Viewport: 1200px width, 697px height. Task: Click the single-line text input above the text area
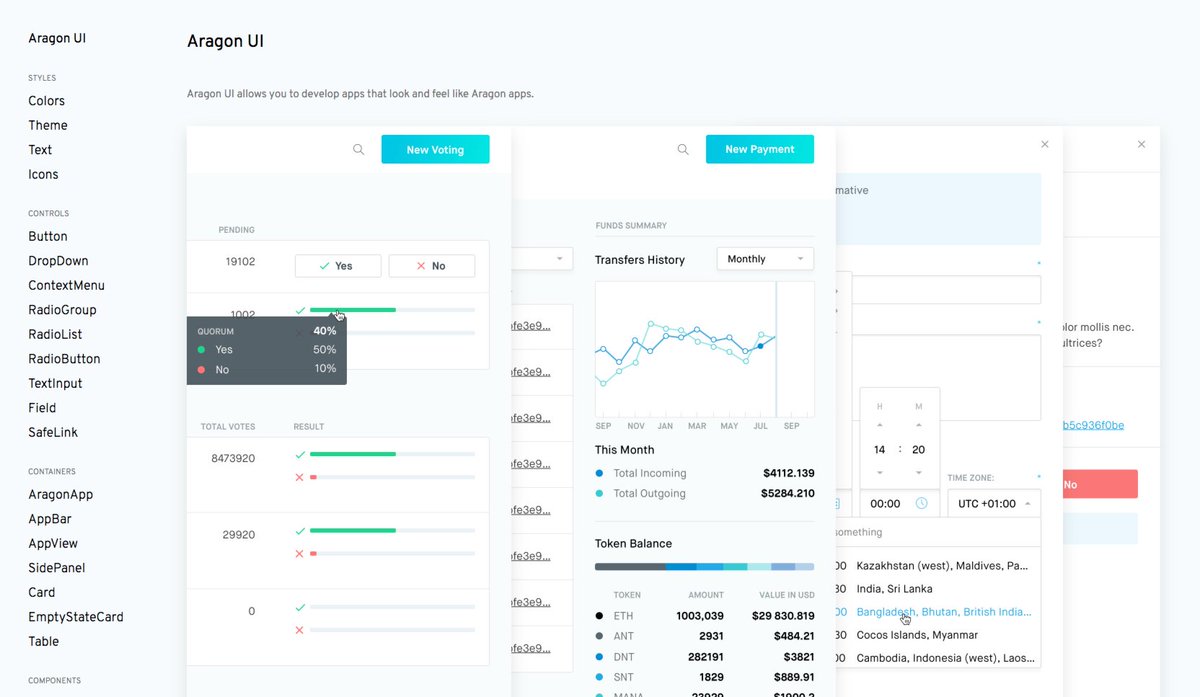(x=945, y=290)
